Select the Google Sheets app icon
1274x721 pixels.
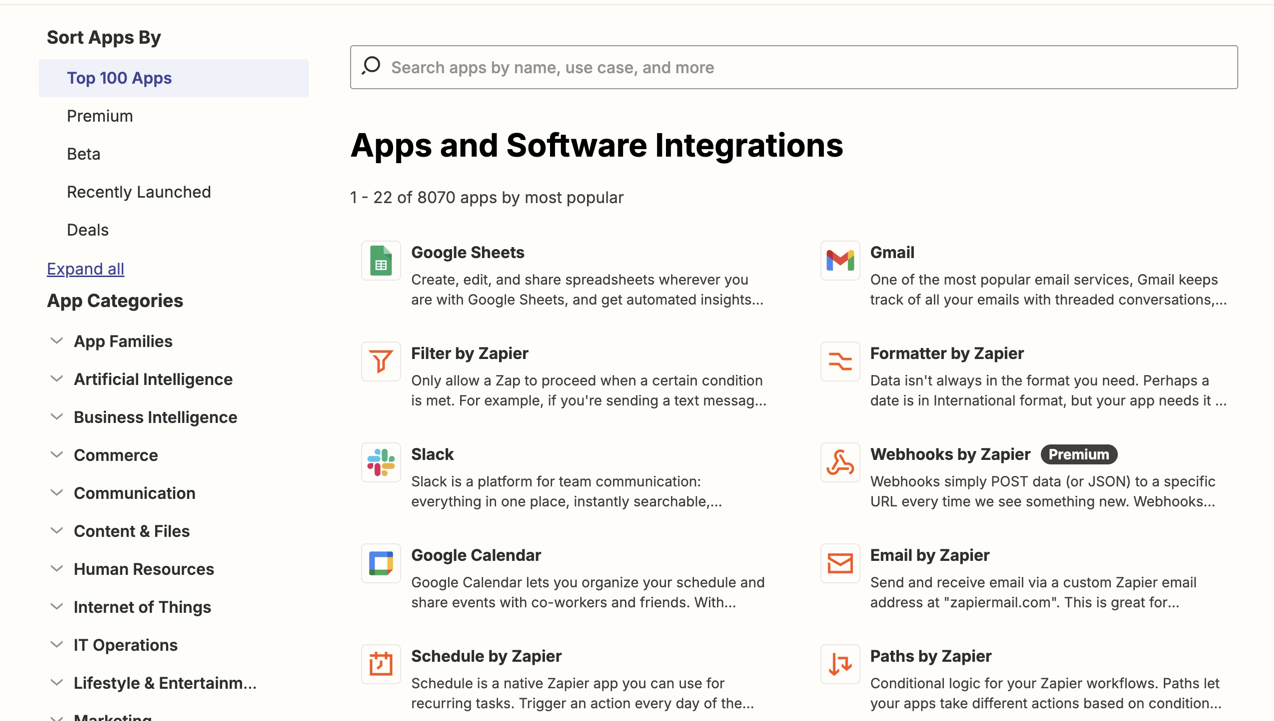click(380, 260)
